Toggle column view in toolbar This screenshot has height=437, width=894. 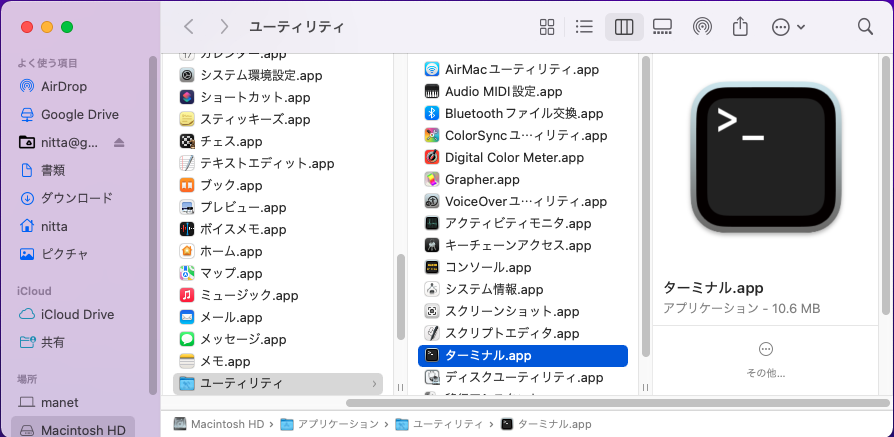click(624, 27)
